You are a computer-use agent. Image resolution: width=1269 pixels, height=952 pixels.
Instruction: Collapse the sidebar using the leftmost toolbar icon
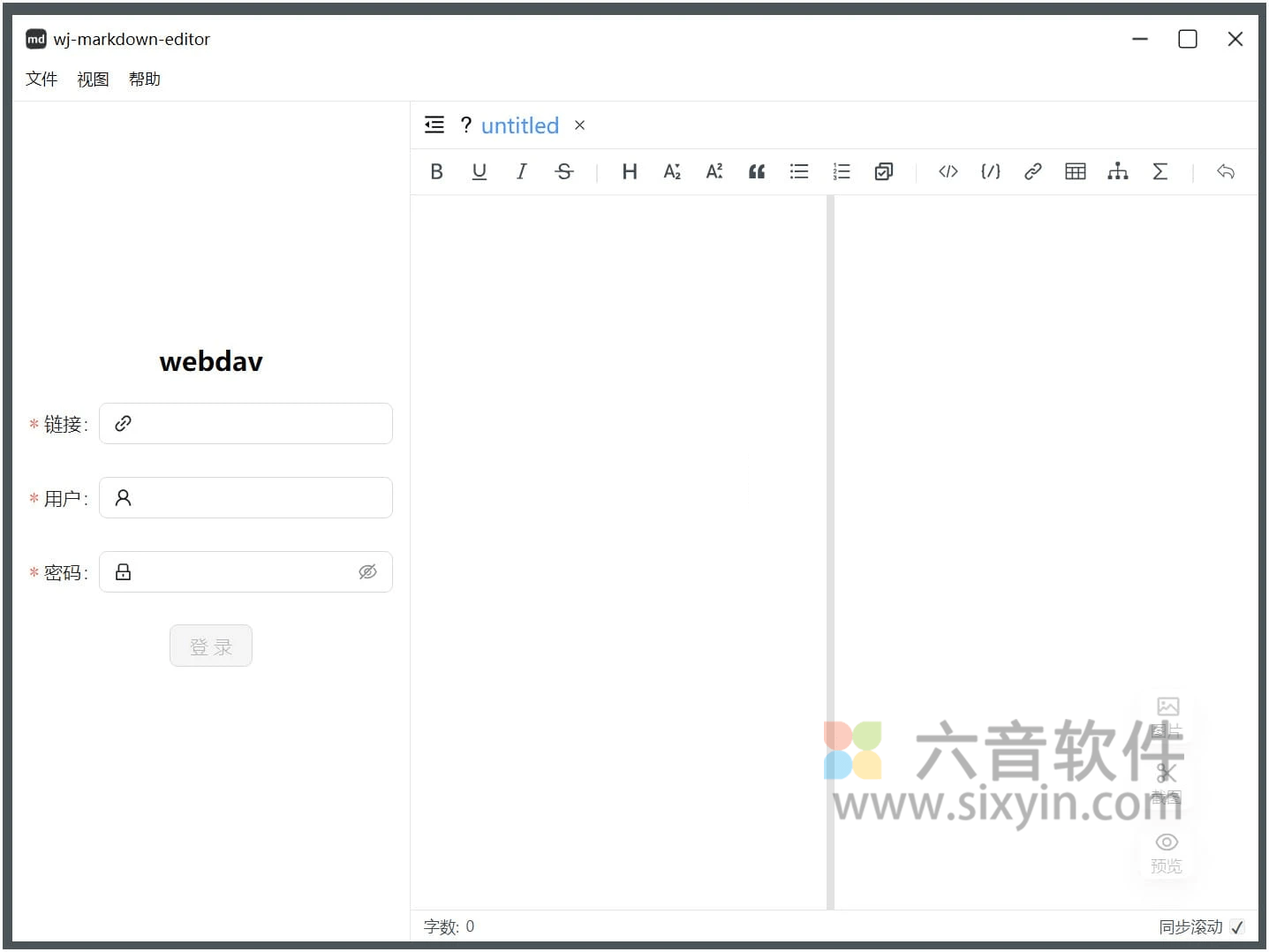434,125
